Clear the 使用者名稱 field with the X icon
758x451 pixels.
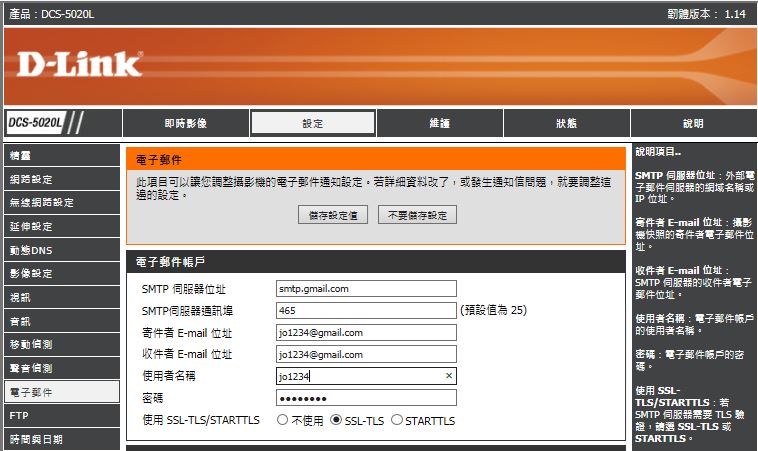tap(448, 376)
